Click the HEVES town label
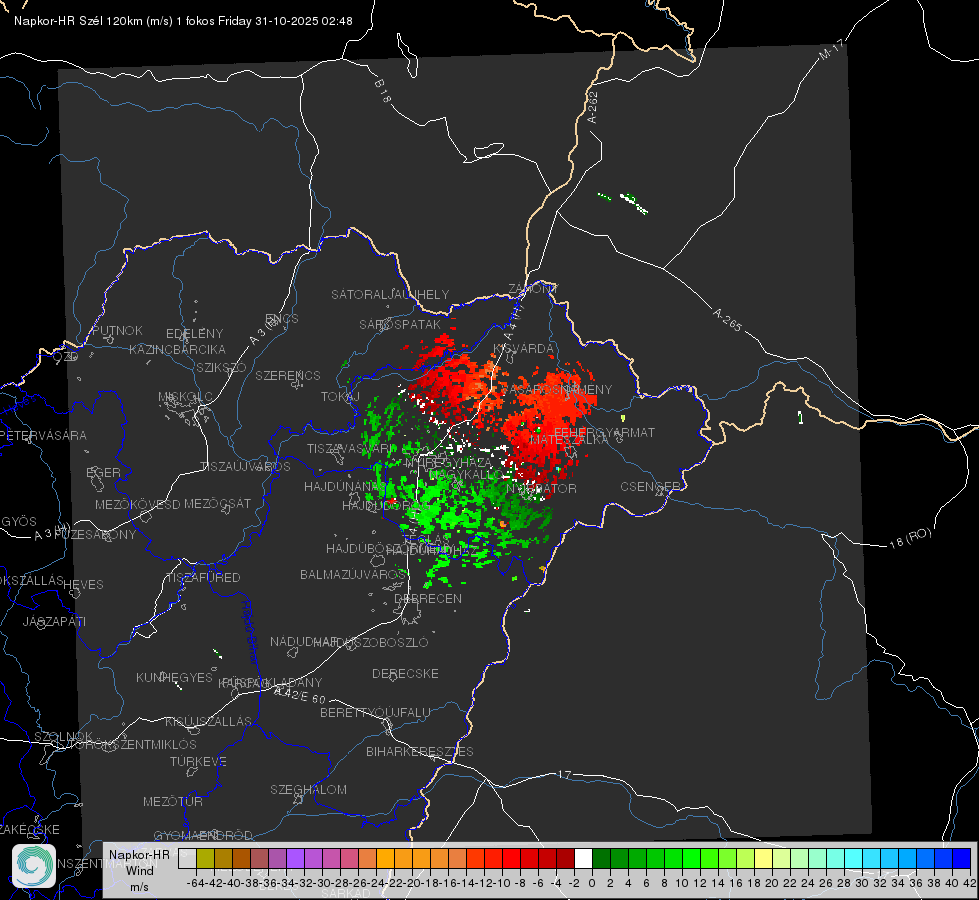Screen dimensions: 979x900 [x=84, y=585]
